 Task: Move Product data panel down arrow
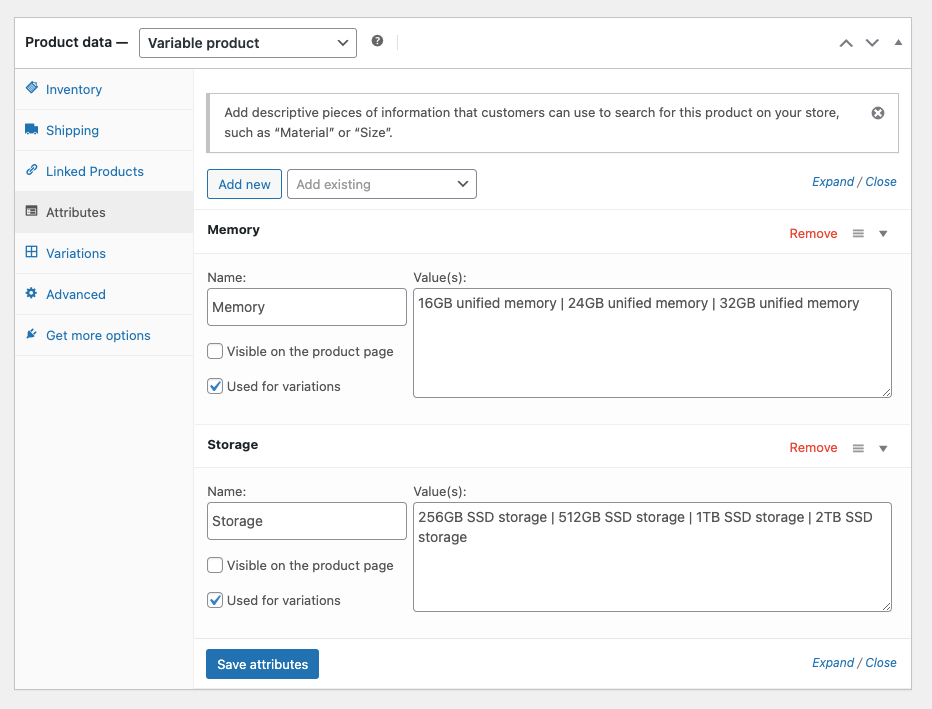click(872, 43)
